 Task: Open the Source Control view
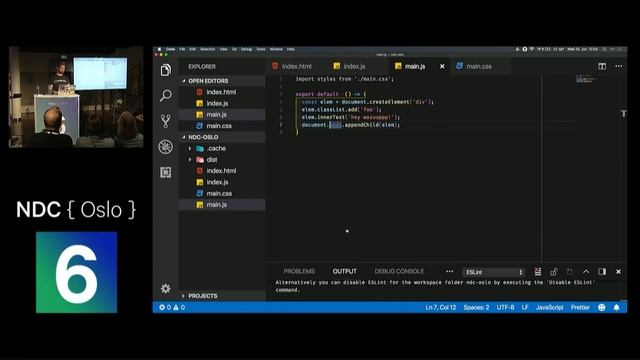pyautogui.click(x=165, y=121)
